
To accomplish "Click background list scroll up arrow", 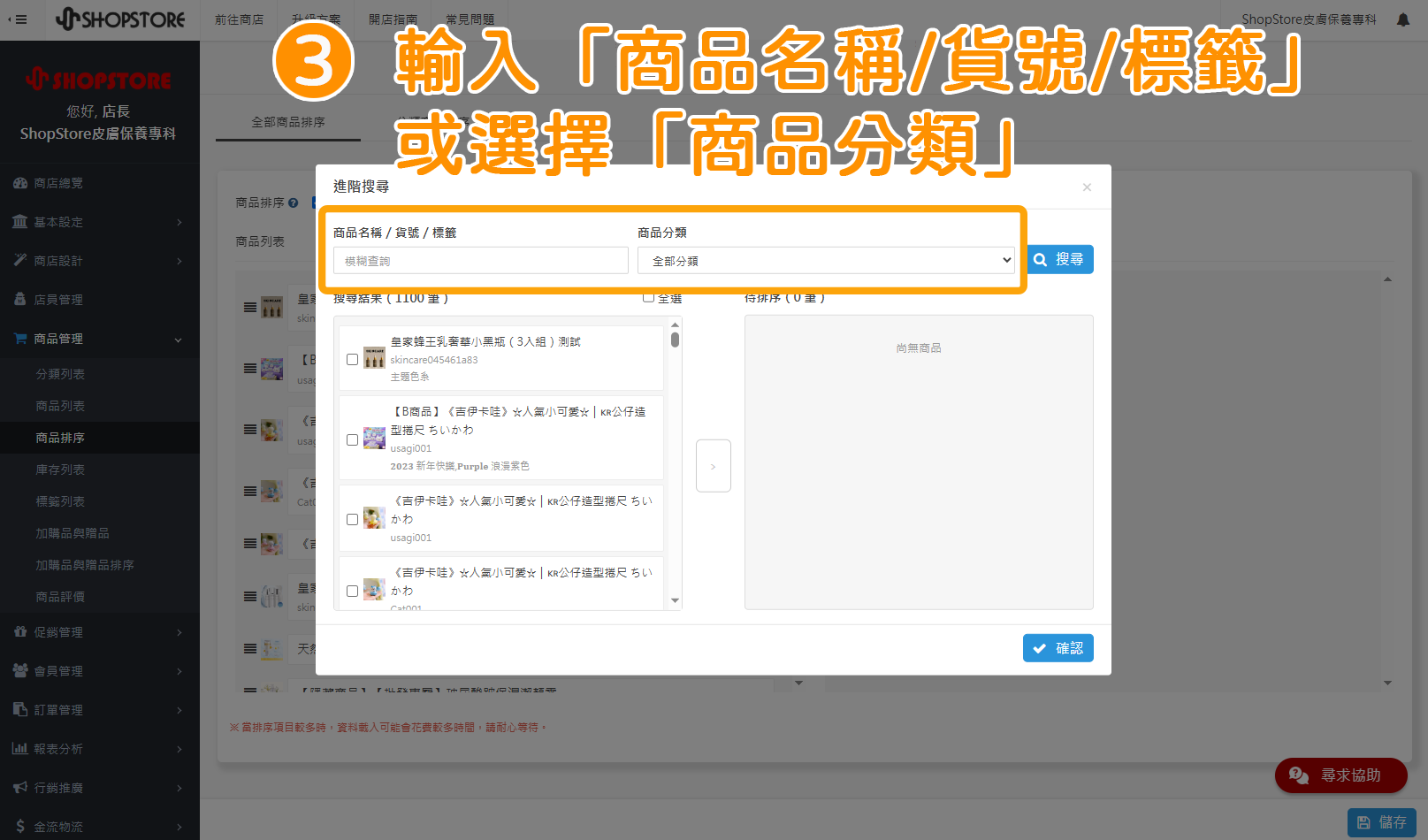I will [x=1387, y=279].
